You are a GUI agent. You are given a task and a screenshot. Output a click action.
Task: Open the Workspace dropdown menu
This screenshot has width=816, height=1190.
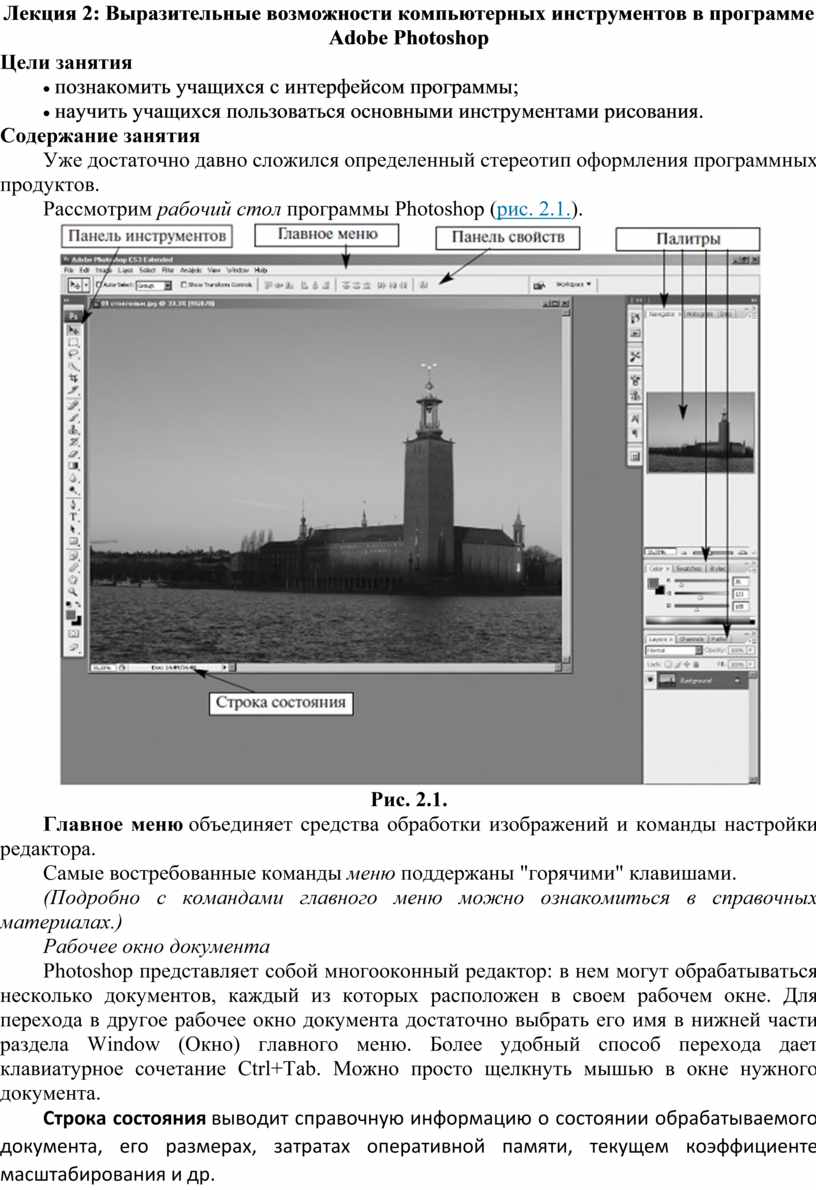coord(573,284)
